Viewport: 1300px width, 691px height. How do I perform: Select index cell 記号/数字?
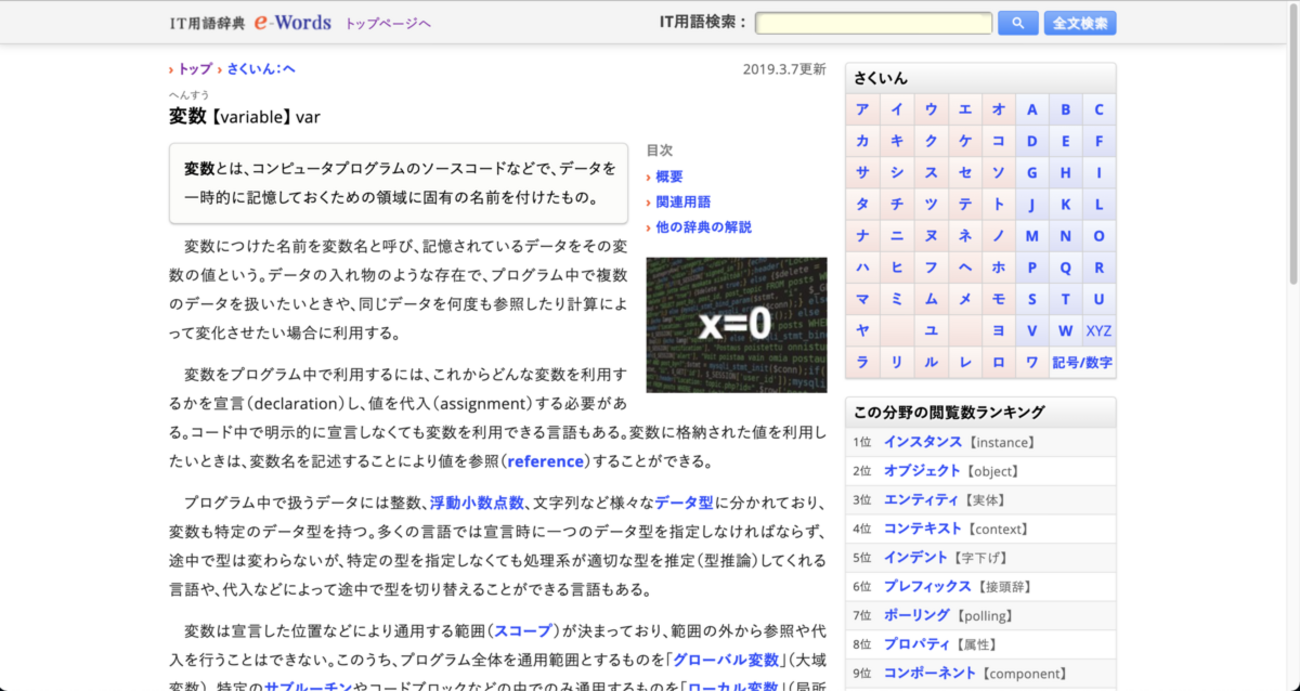coord(1082,362)
